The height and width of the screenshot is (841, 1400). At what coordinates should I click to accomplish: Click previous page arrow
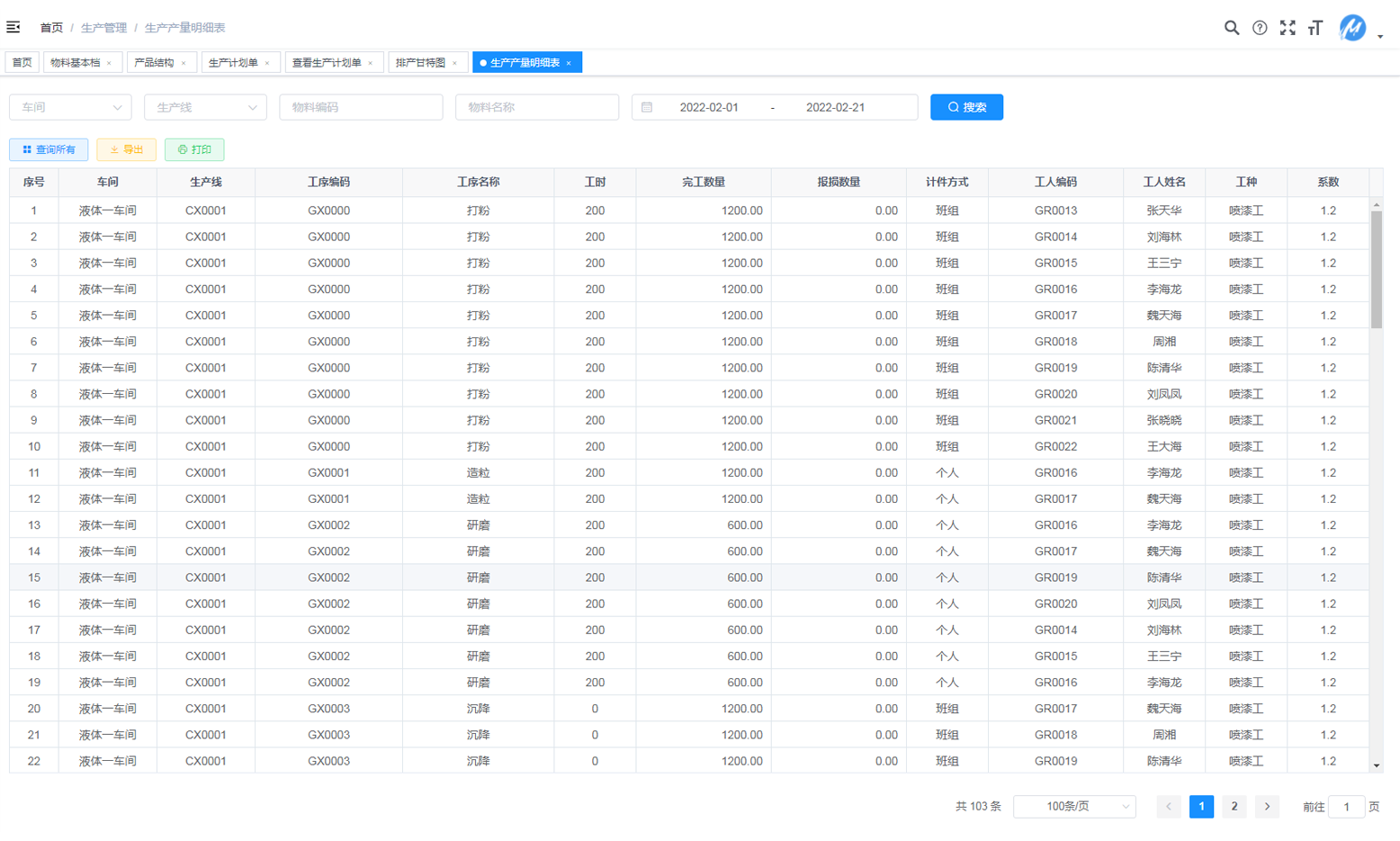pos(1169,807)
